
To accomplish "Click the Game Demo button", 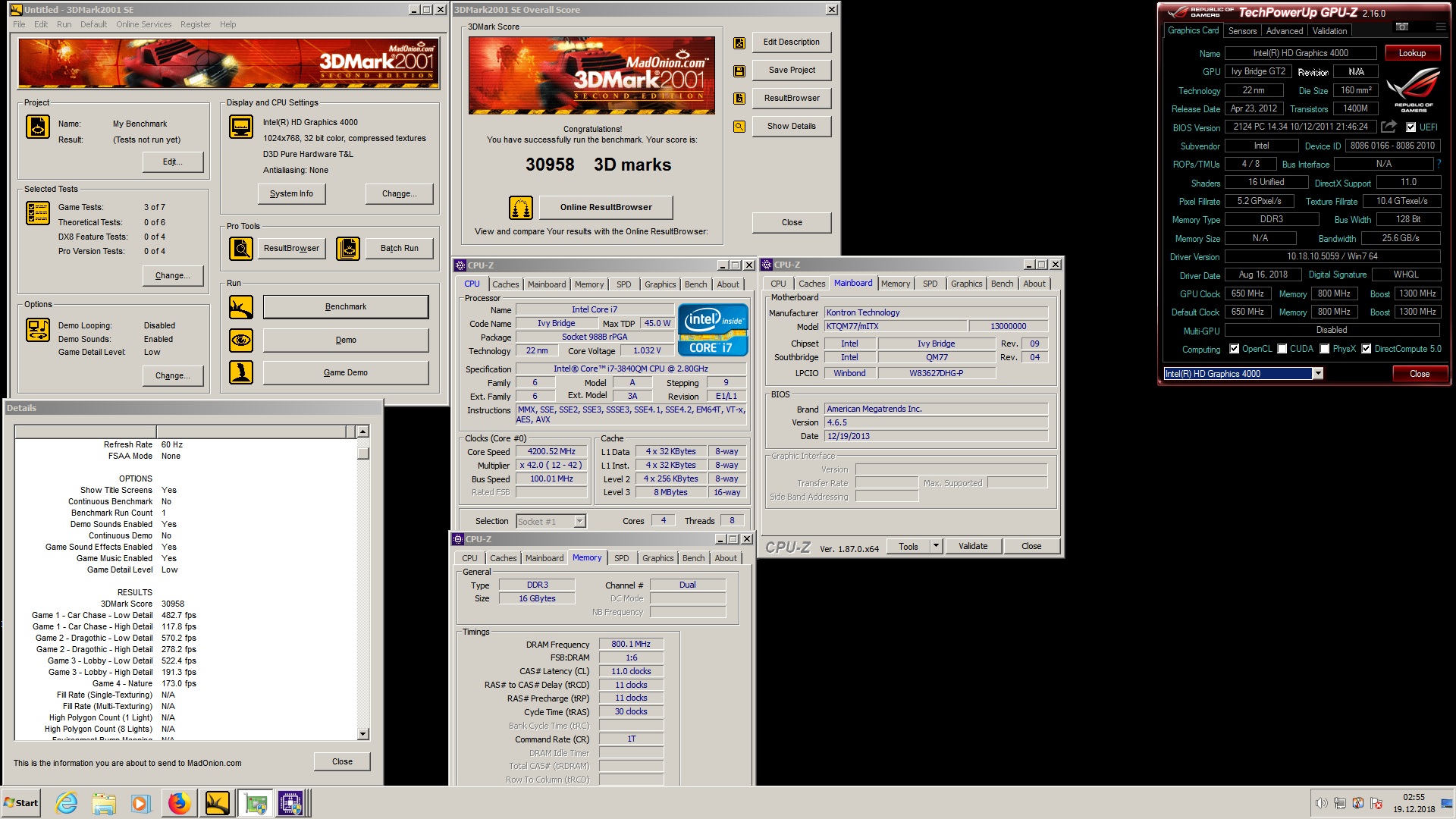I will point(346,372).
